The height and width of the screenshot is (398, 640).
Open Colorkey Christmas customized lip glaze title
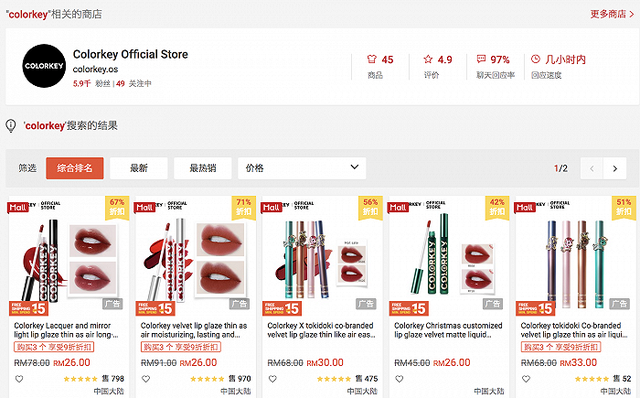(x=448, y=330)
